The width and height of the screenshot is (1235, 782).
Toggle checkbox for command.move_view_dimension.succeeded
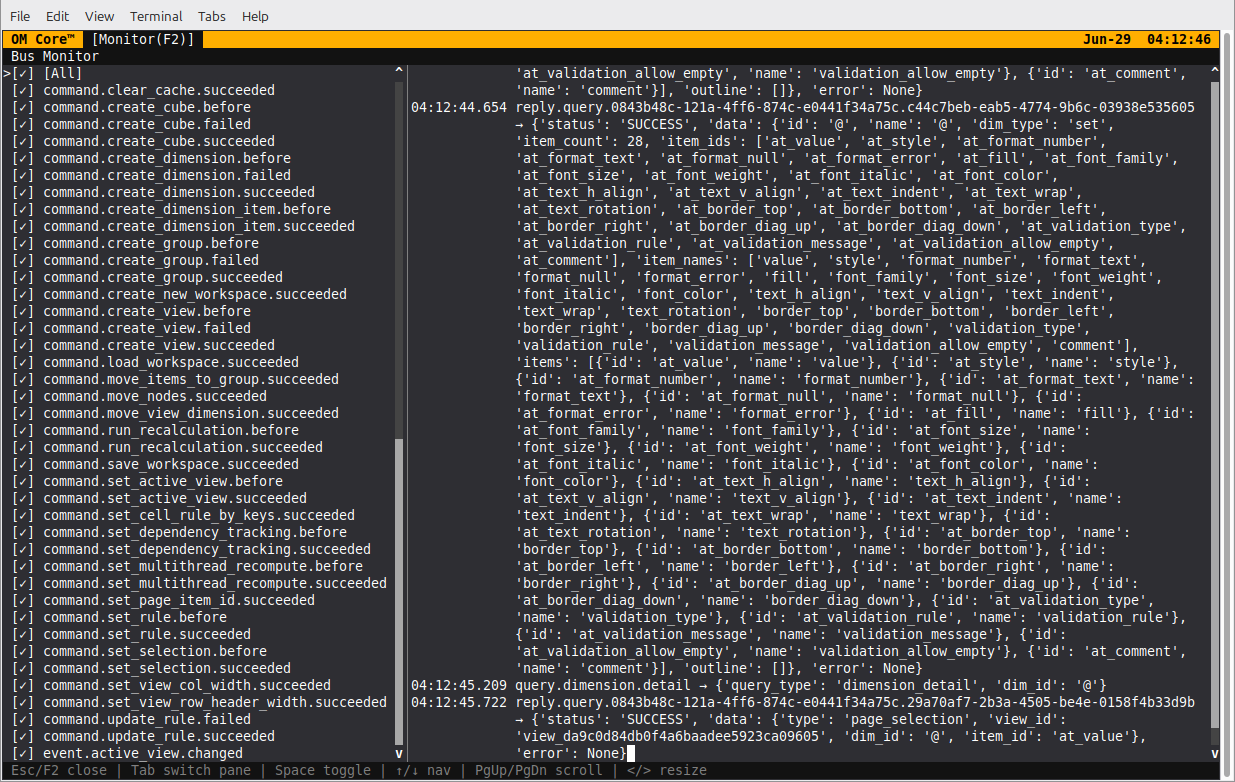coord(23,413)
